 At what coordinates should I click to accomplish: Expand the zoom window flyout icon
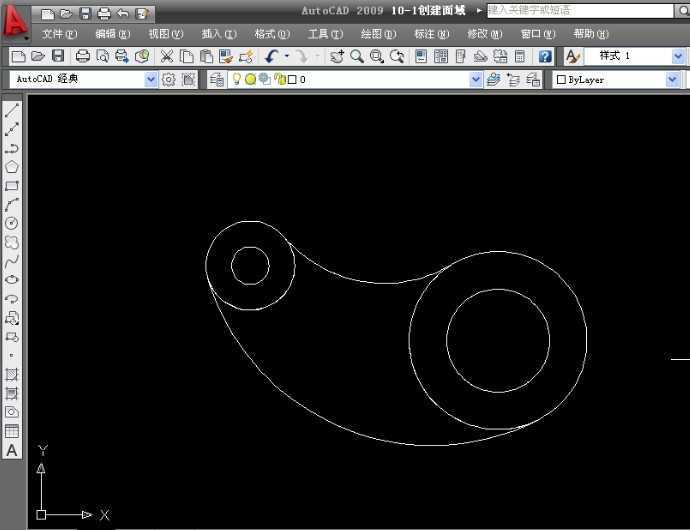[377, 56]
